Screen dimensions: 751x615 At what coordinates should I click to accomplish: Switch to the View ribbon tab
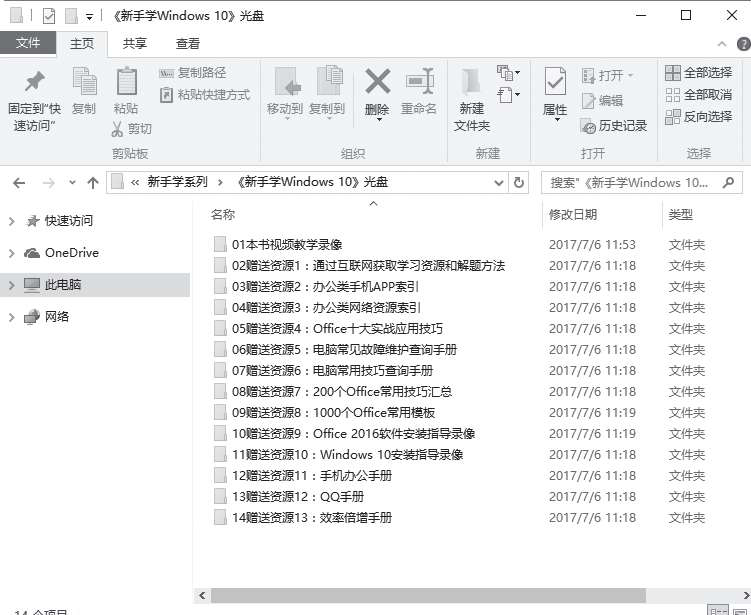pyautogui.click(x=187, y=43)
